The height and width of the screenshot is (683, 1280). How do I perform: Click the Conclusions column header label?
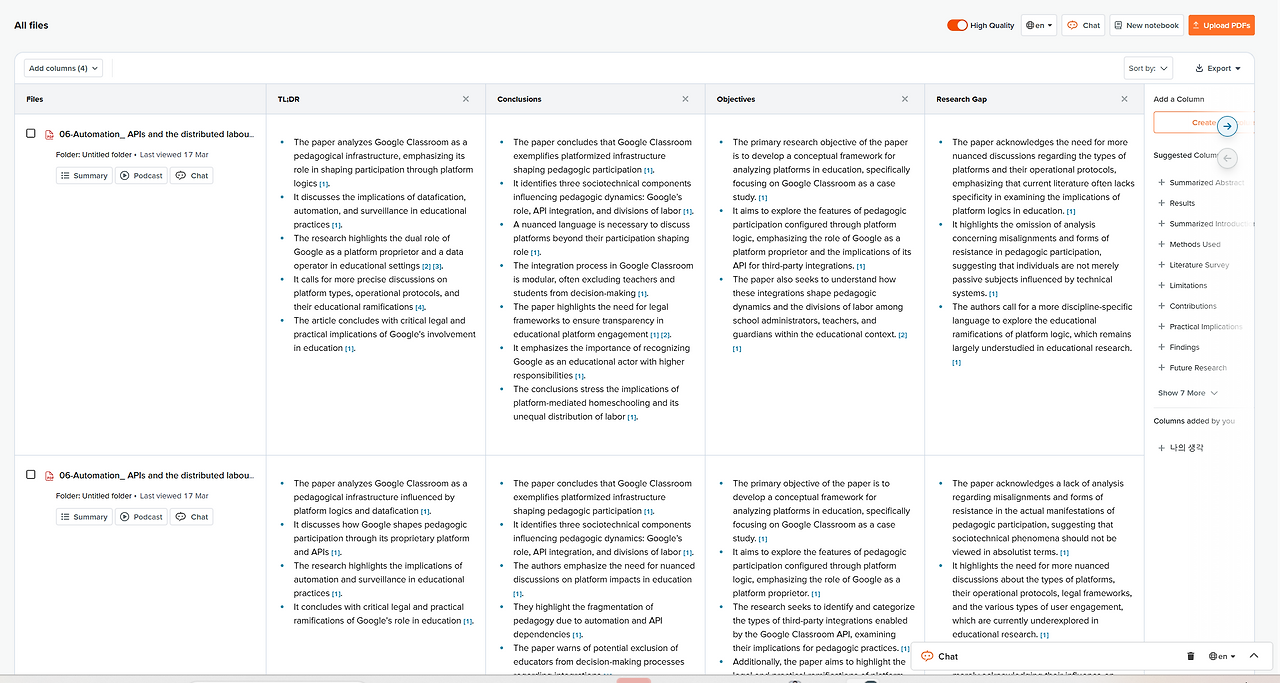click(x=519, y=99)
